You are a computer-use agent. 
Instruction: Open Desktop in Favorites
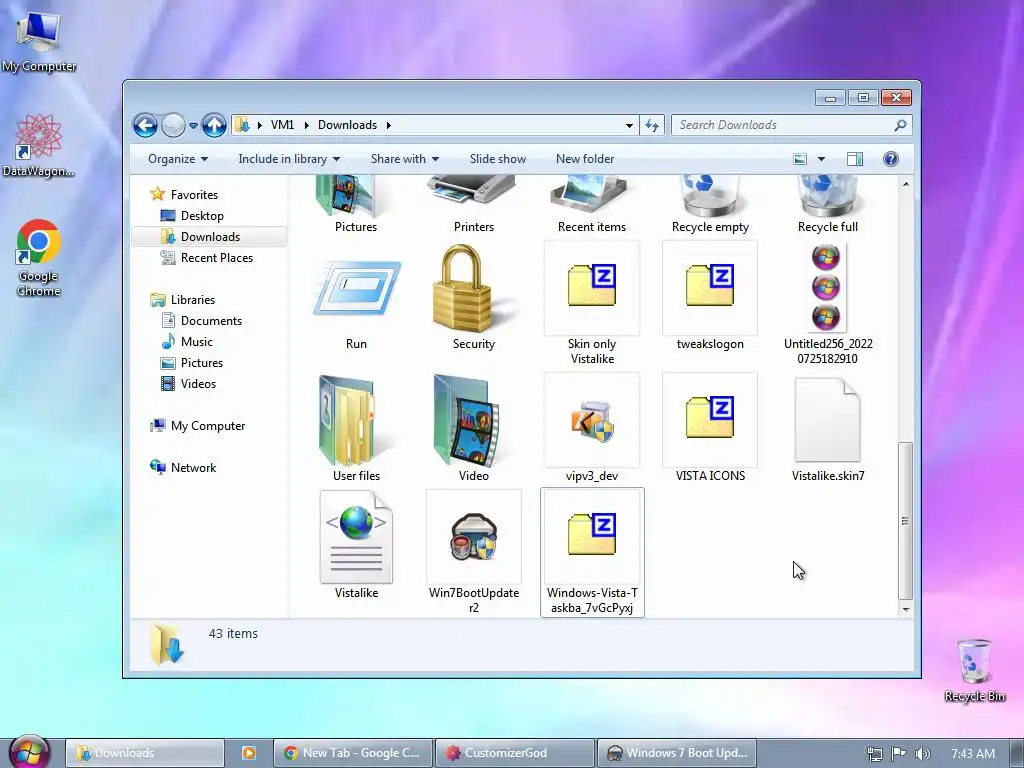(x=202, y=216)
